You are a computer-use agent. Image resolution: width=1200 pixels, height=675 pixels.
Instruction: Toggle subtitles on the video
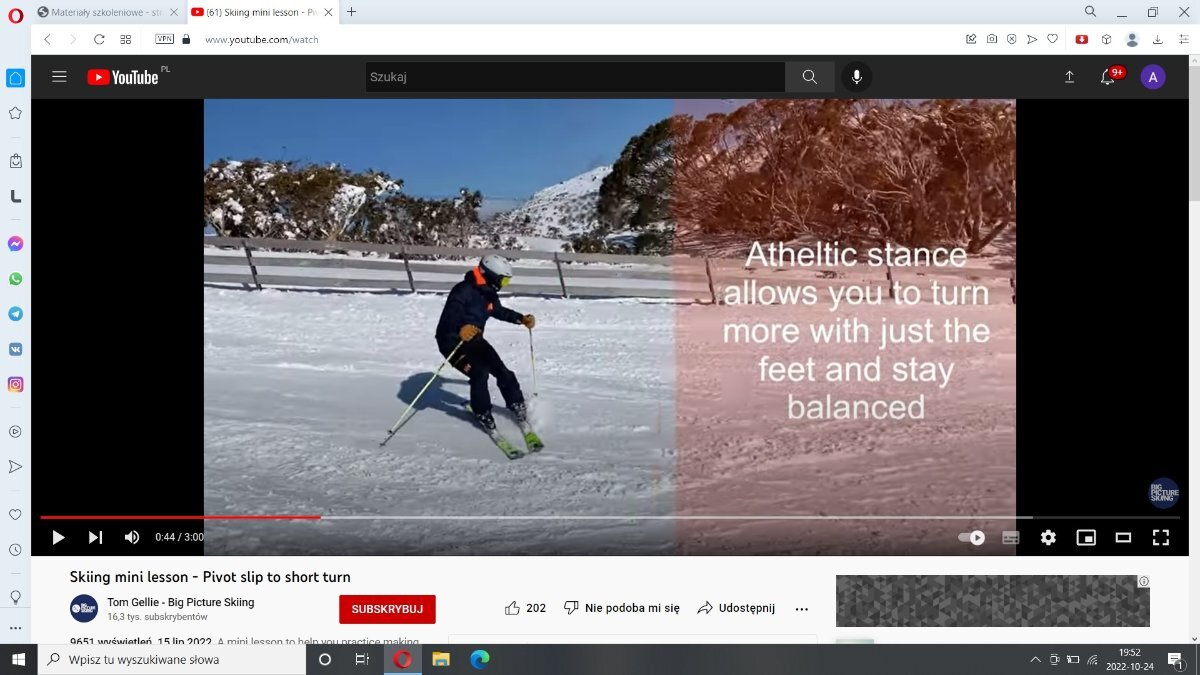tap(1011, 537)
